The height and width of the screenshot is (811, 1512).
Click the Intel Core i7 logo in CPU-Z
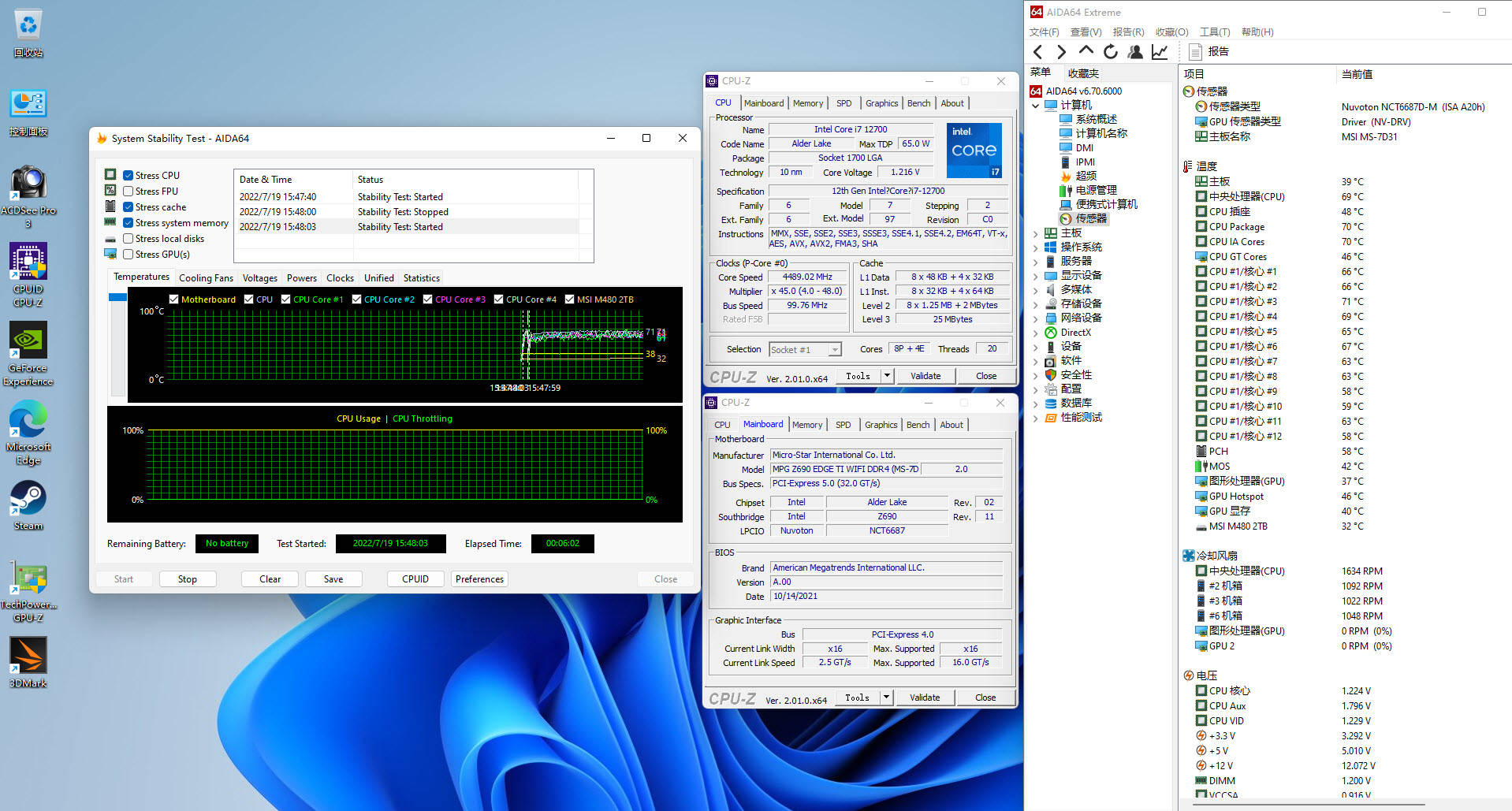click(974, 150)
